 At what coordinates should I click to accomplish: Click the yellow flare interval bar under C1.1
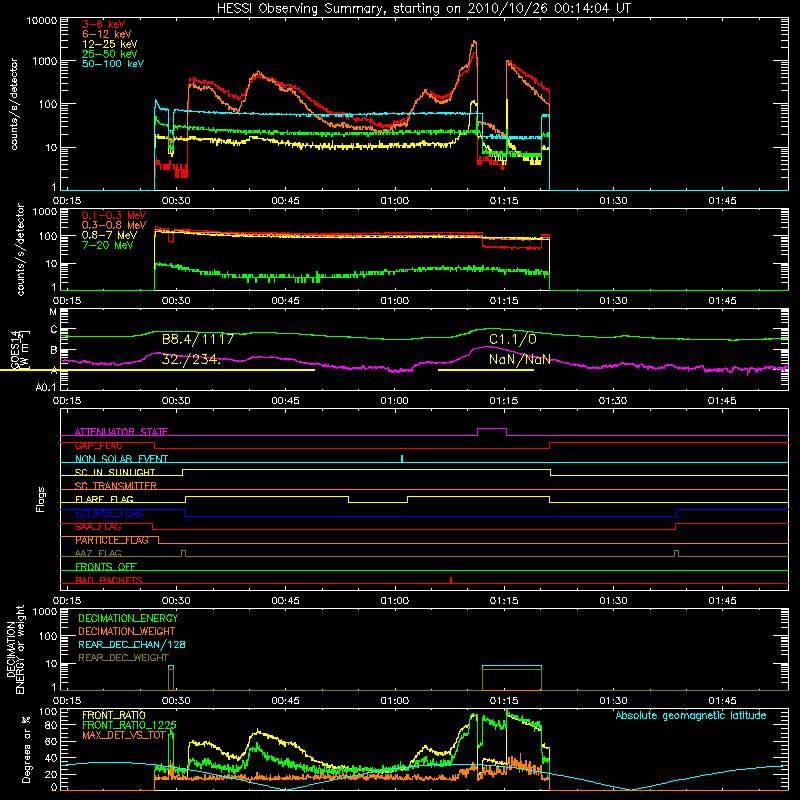[486, 370]
